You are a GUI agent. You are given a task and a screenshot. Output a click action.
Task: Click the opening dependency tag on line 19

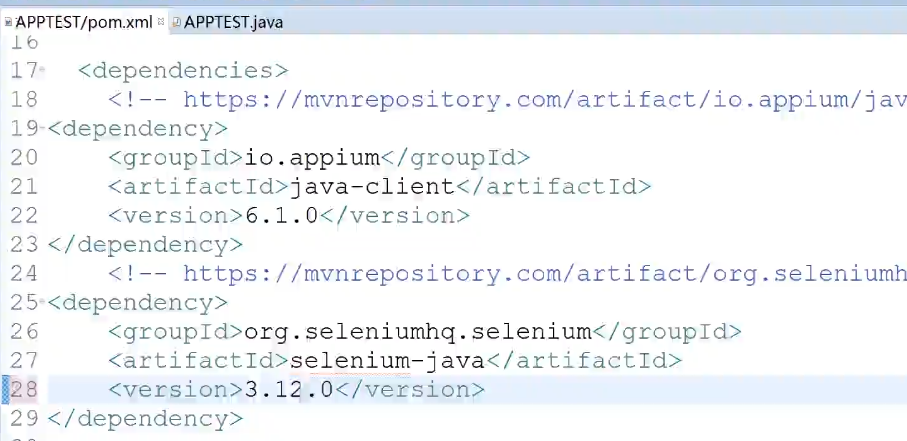(x=138, y=128)
